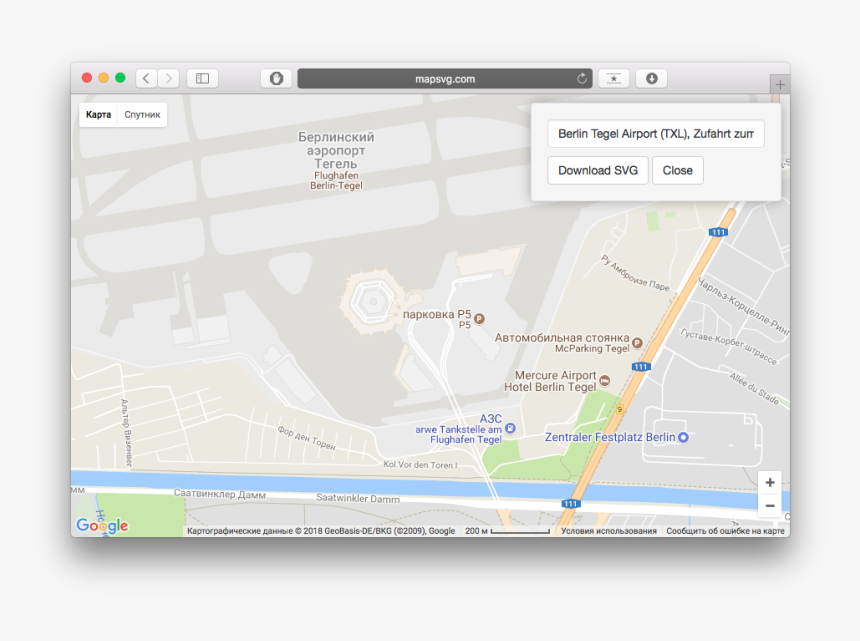Open the privacy shield icon in toolbar
This screenshot has width=860, height=641.
(276, 78)
